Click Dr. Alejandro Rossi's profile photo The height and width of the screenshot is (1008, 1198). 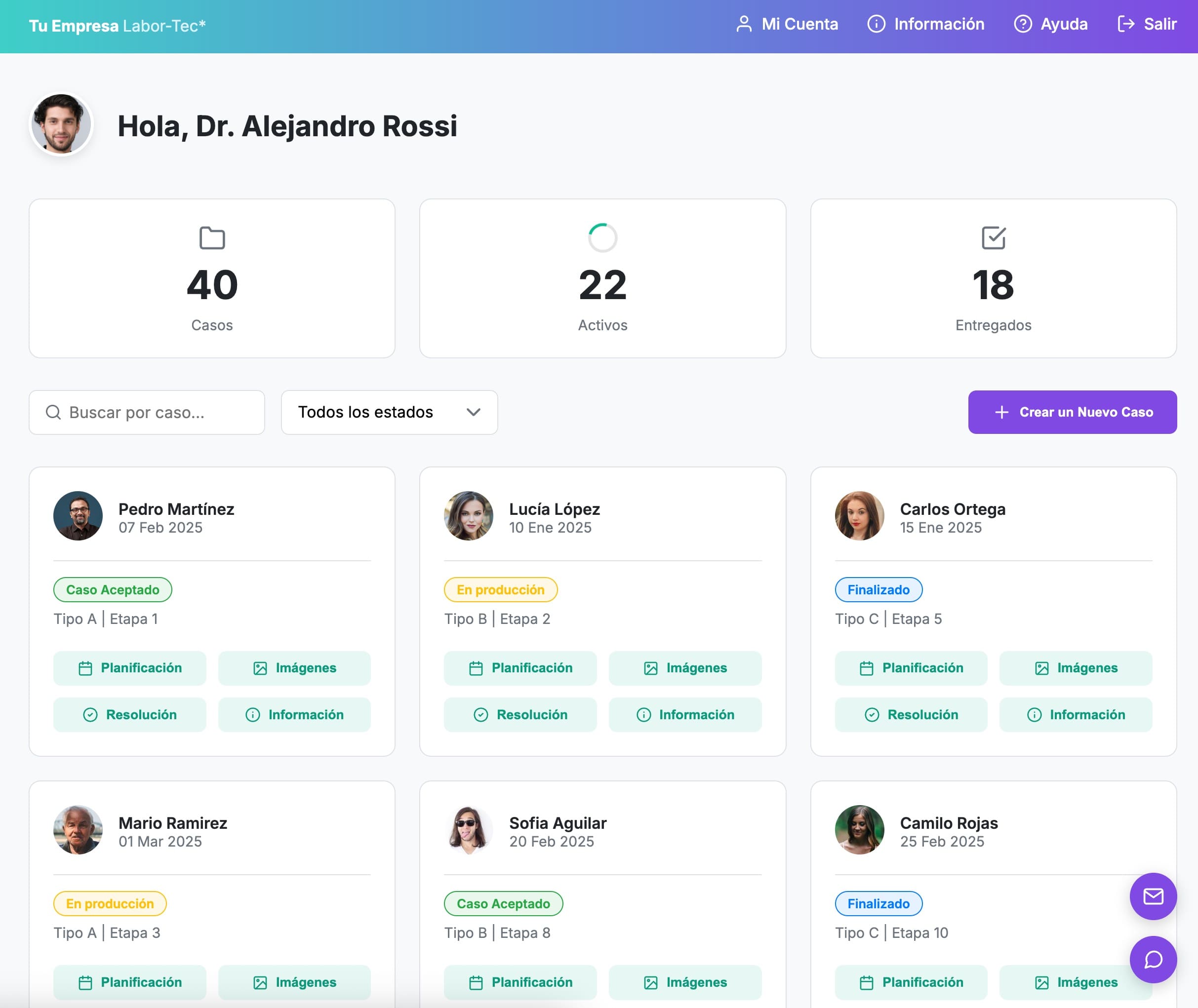pos(61,124)
